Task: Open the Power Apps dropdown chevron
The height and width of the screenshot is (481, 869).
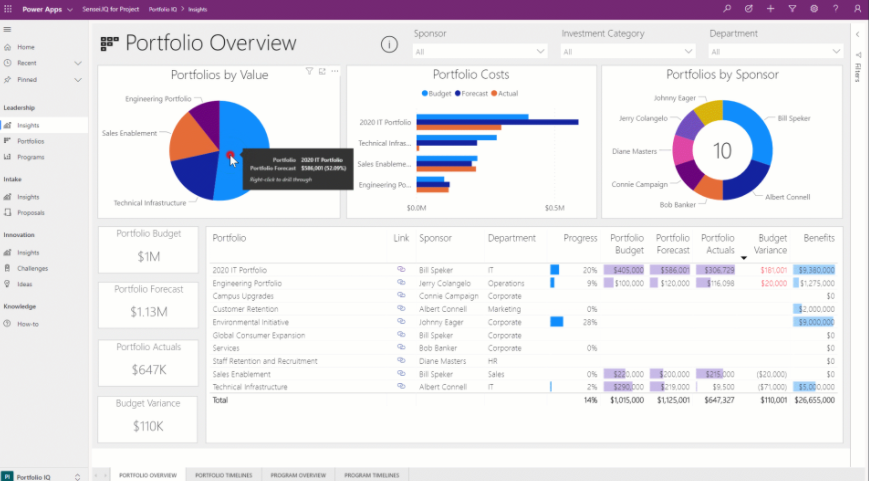Action: coord(70,9)
